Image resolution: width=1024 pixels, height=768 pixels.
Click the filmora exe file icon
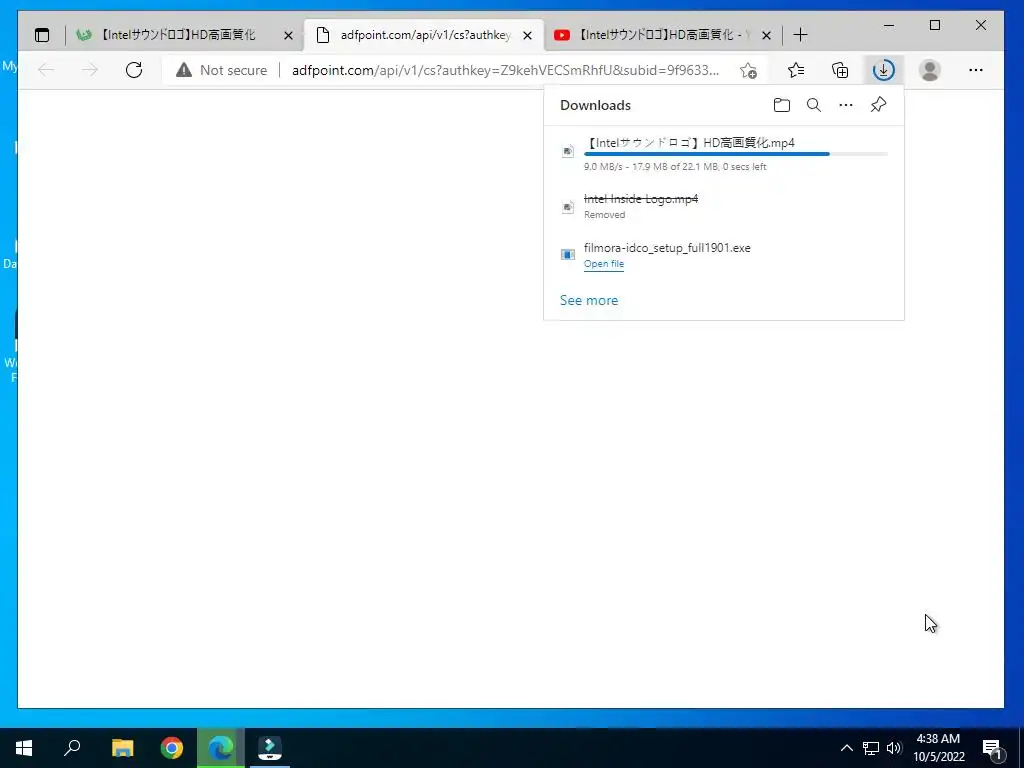[568, 255]
